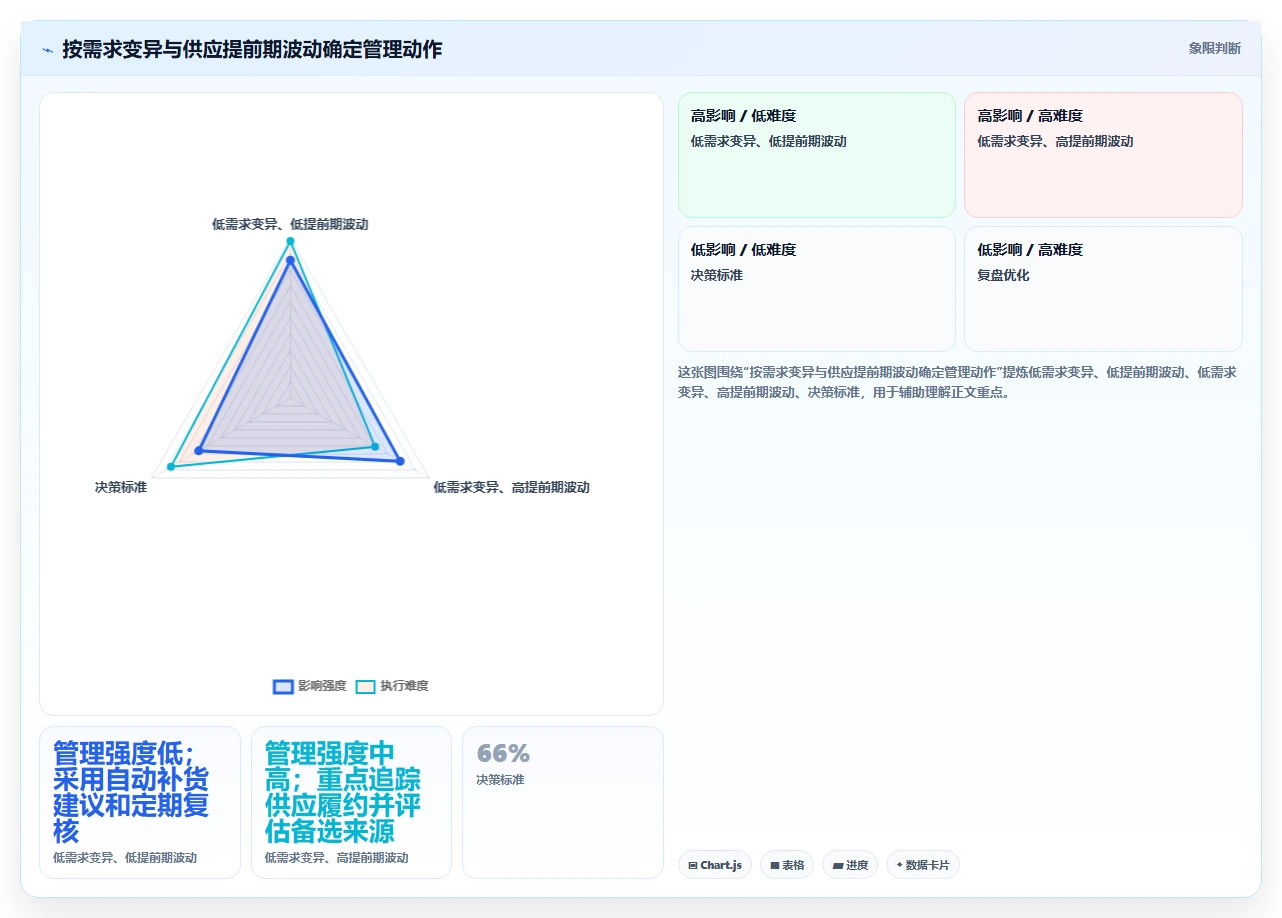
Task: Toggle the 执行难度 legend item
Action: 392,686
